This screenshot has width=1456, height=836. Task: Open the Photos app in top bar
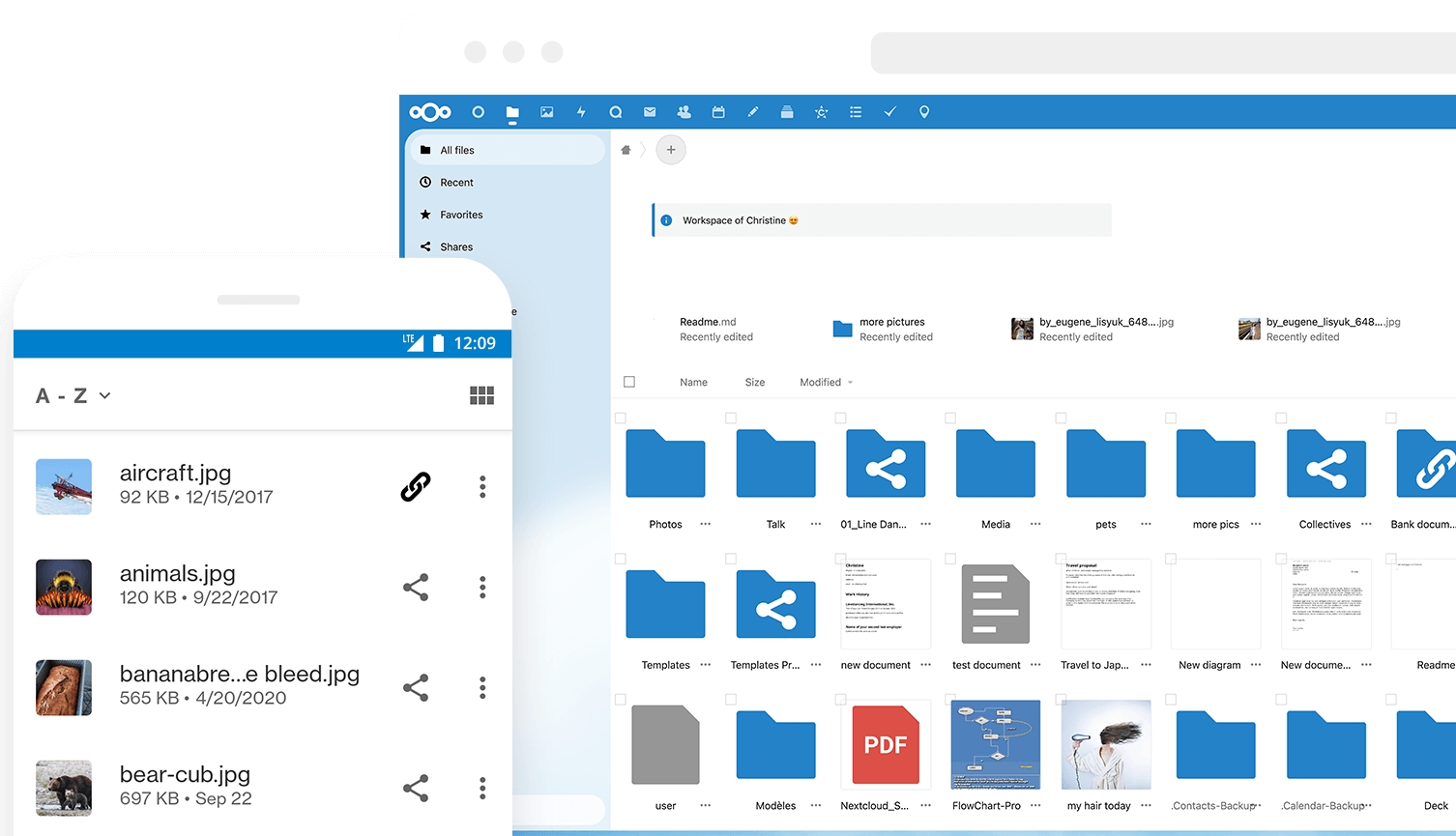click(547, 112)
